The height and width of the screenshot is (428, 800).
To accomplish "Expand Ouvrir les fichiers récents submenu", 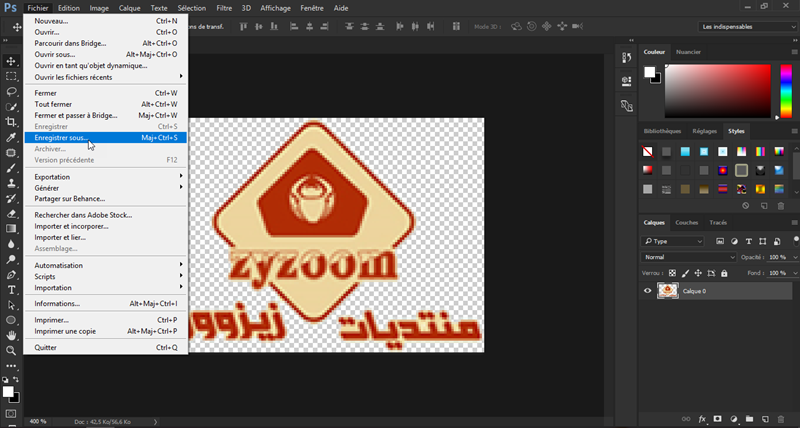I will pos(106,77).
